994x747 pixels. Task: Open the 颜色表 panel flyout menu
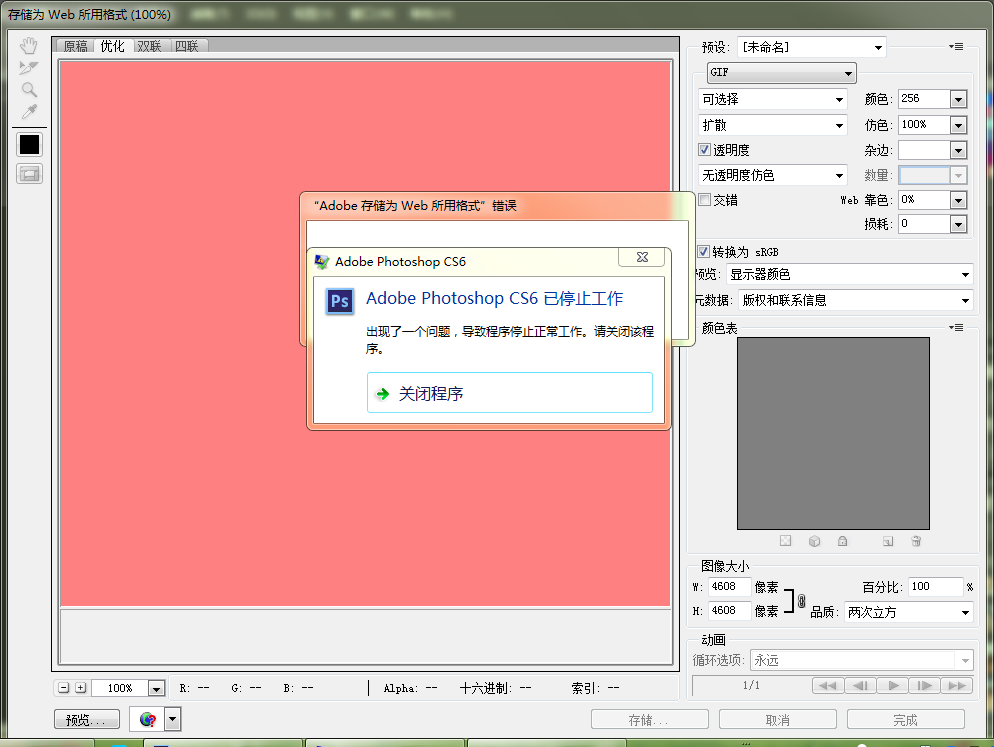tap(956, 328)
